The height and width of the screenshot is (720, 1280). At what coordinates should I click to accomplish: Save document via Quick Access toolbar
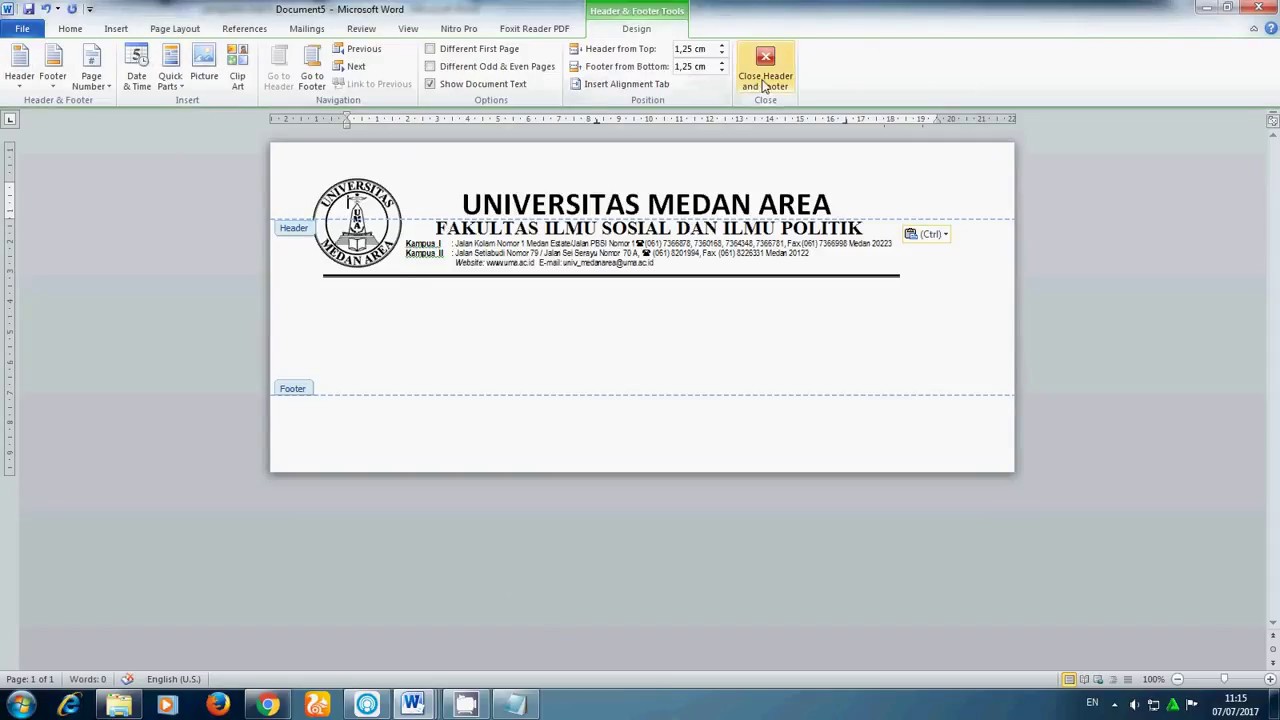pyautogui.click(x=29, y=9)
